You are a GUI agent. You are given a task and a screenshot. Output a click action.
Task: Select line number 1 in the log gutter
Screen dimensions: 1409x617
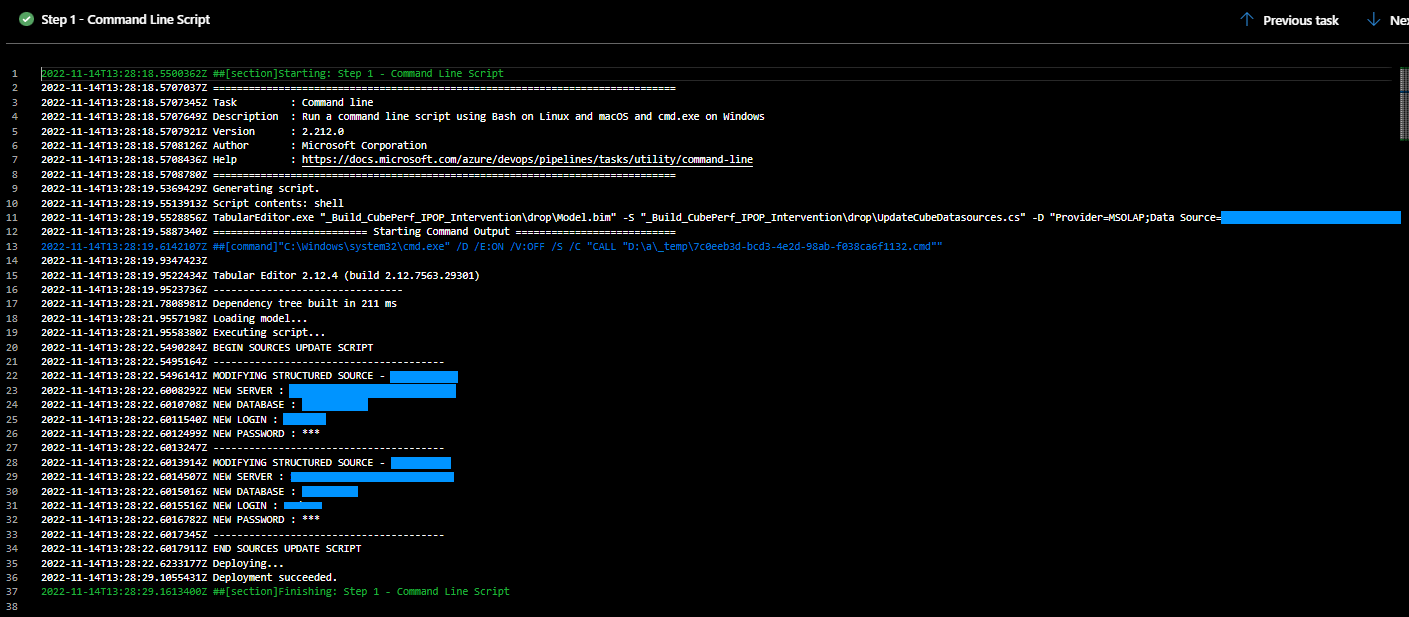point(14,73)
